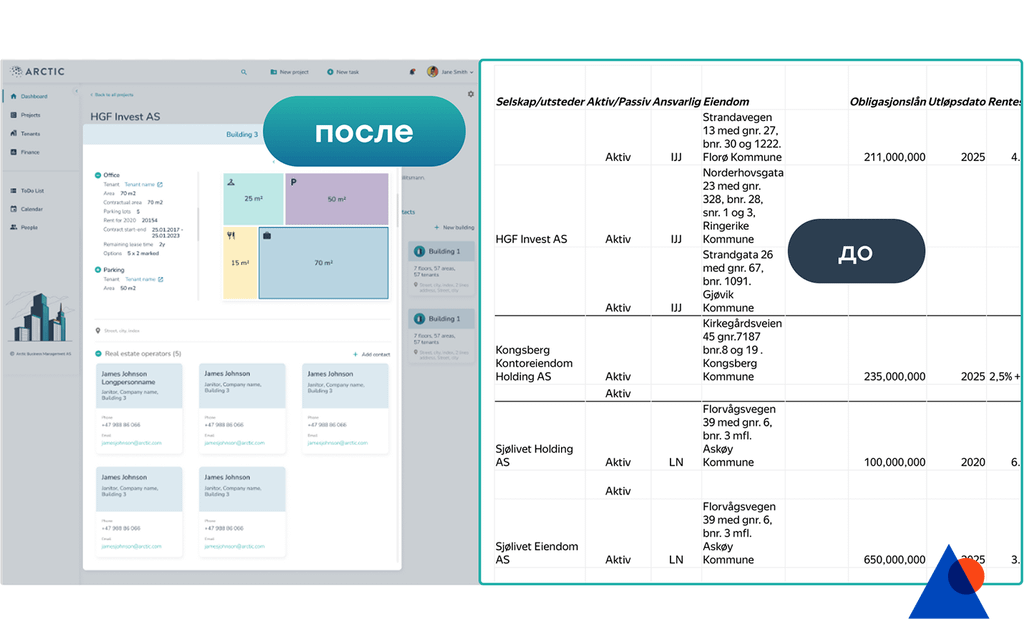The height and width of the screenshot is (644, 1024).
Task: Open ToDo List in the sidebar
Action: tap(27, 191)
